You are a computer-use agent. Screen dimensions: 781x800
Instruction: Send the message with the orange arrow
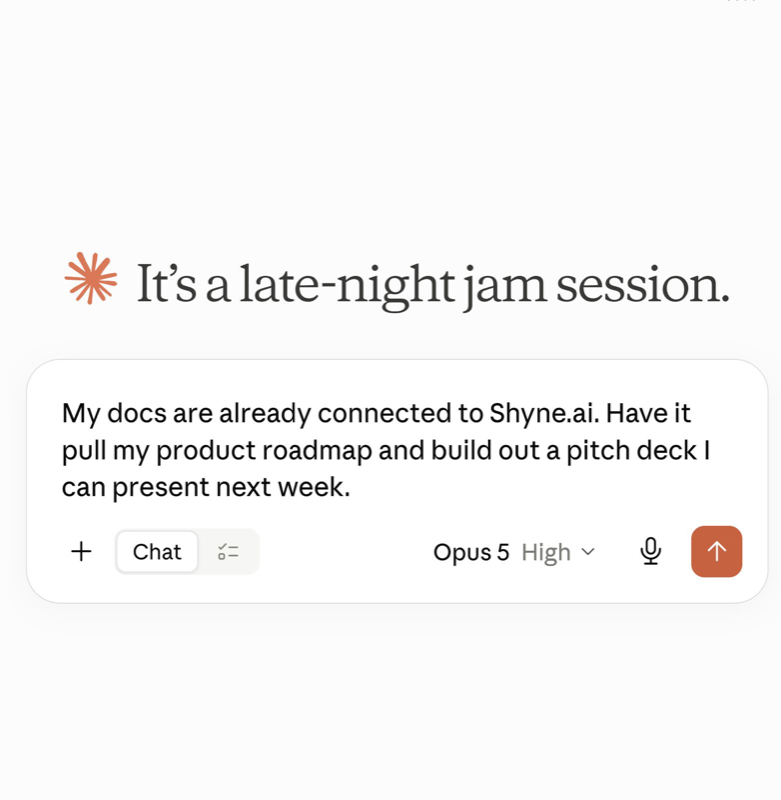click(x=716, y=552)
